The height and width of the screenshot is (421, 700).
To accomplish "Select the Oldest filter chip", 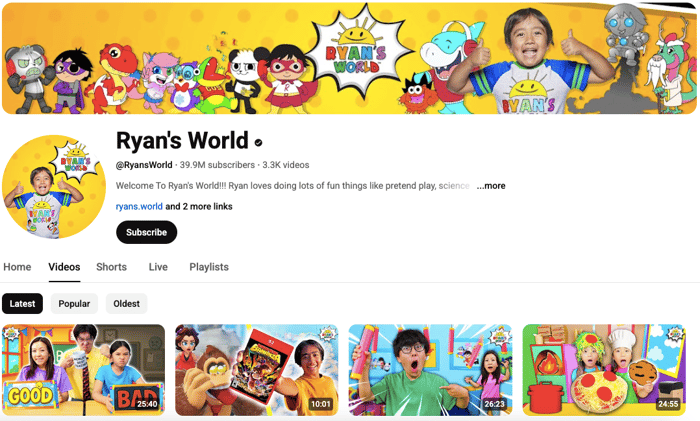I will (x=126, y=304).
